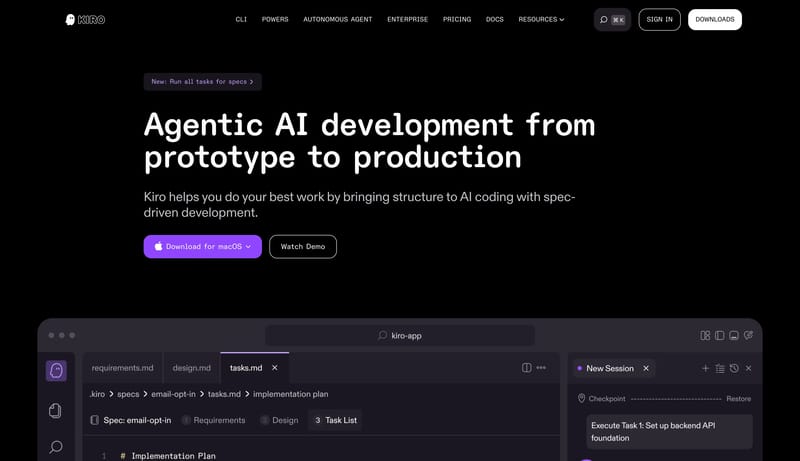Viewport: 800px width, 461px height.
Task: Open the file explorer icon in sidebar
Action: tap(56, 410)
